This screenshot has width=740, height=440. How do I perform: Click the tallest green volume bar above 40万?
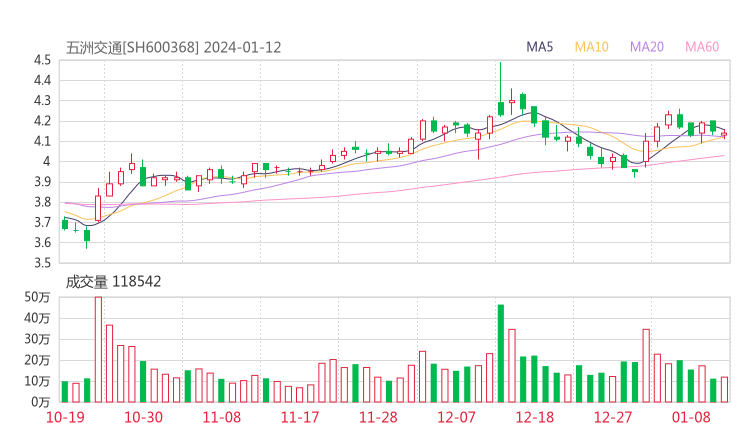501,354
